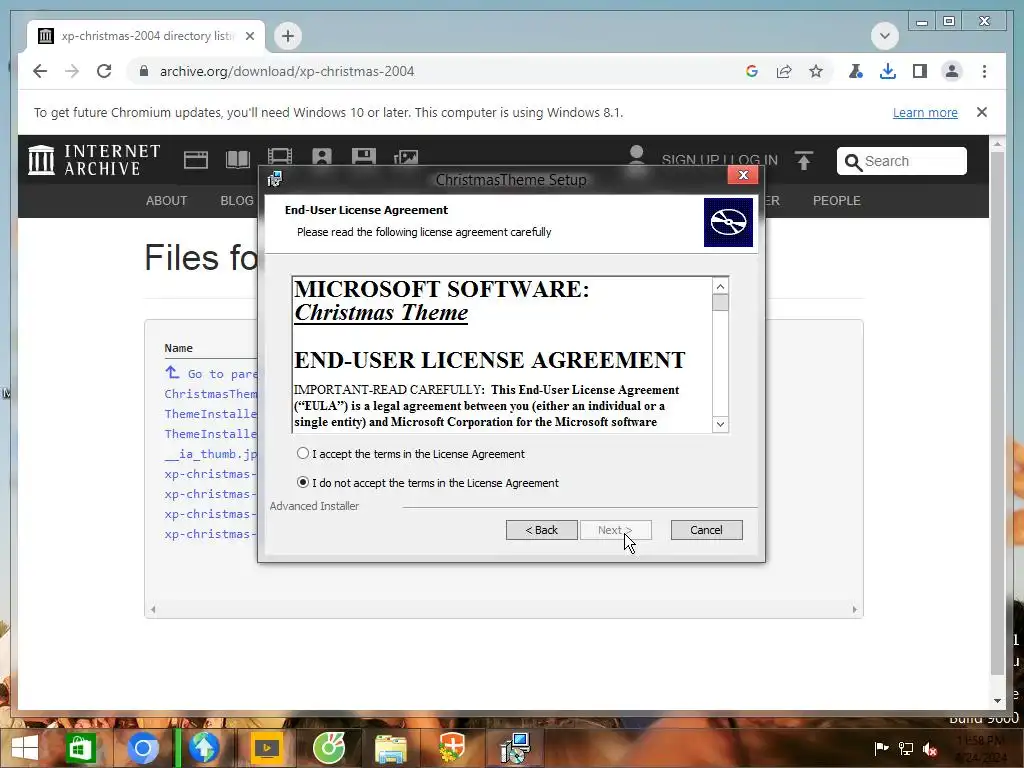Open the File Explorer taskbar icon
Screen dimensions: 1024x768
[x=391, y=748]
